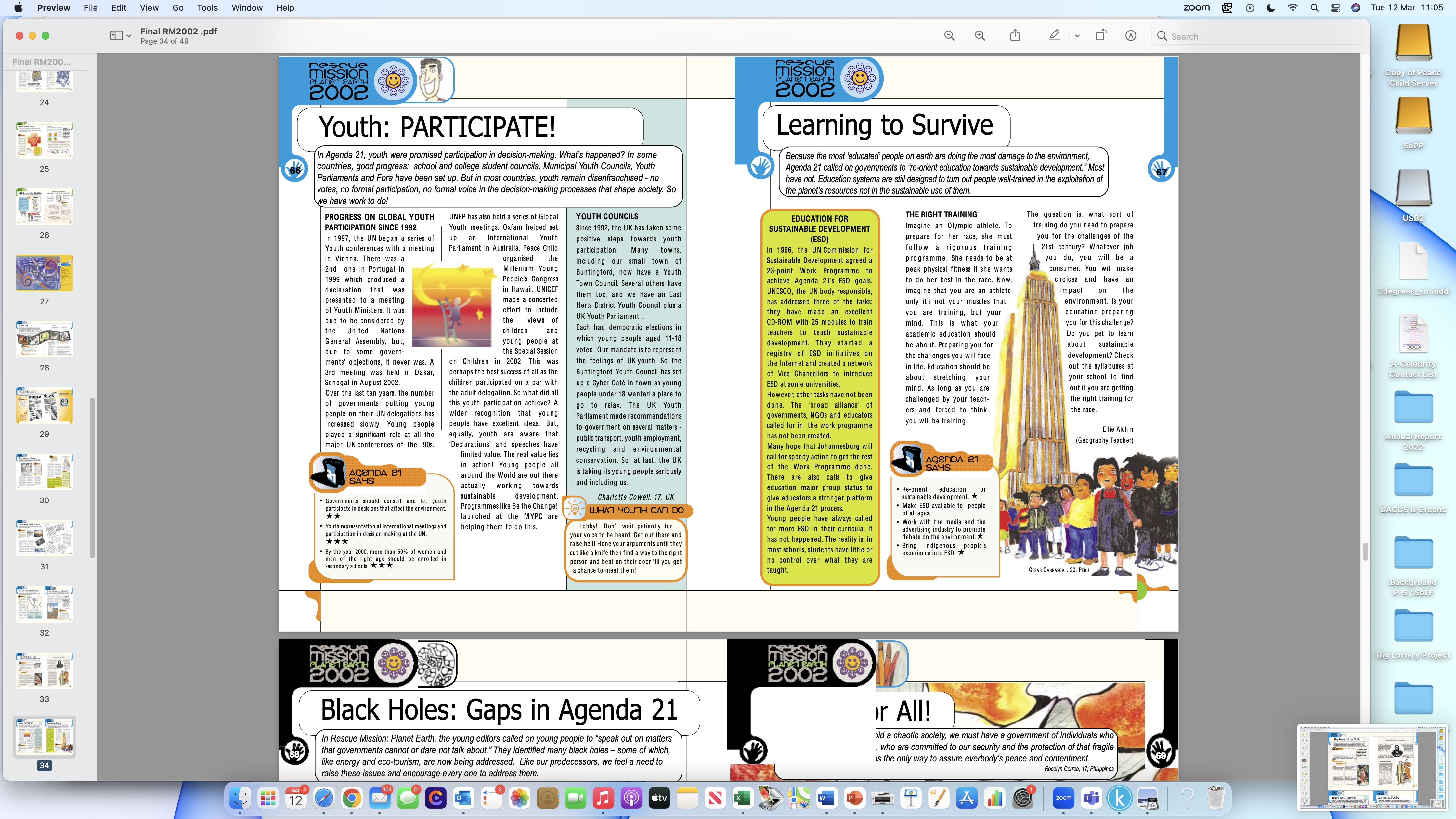The height and width of the screenshot is (819, 1456).
Task: Click the Zoom In magnifier icon
Action: pyautogui.click(x=980, y=36)
